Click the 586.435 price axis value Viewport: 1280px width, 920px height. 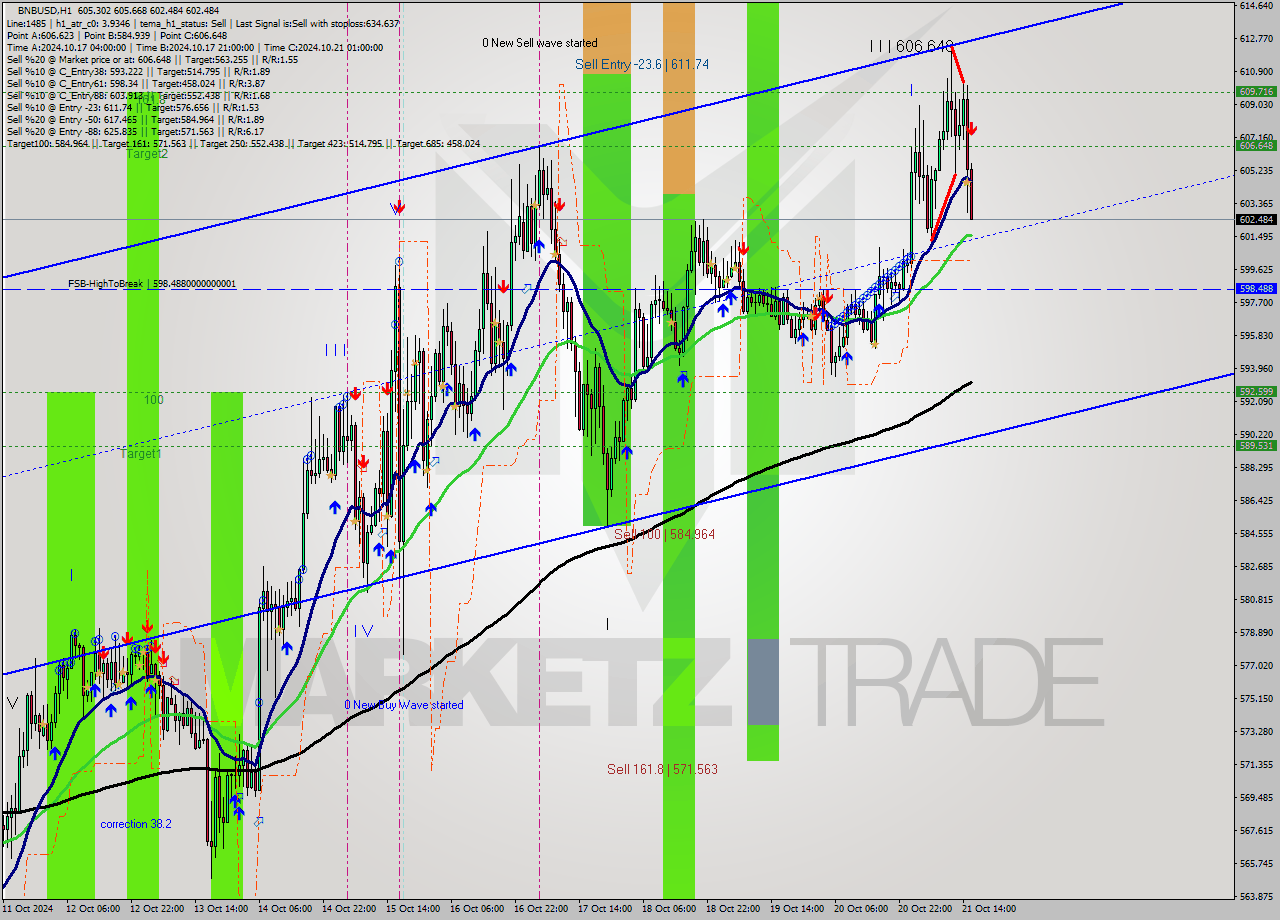tap(1256, 501)
